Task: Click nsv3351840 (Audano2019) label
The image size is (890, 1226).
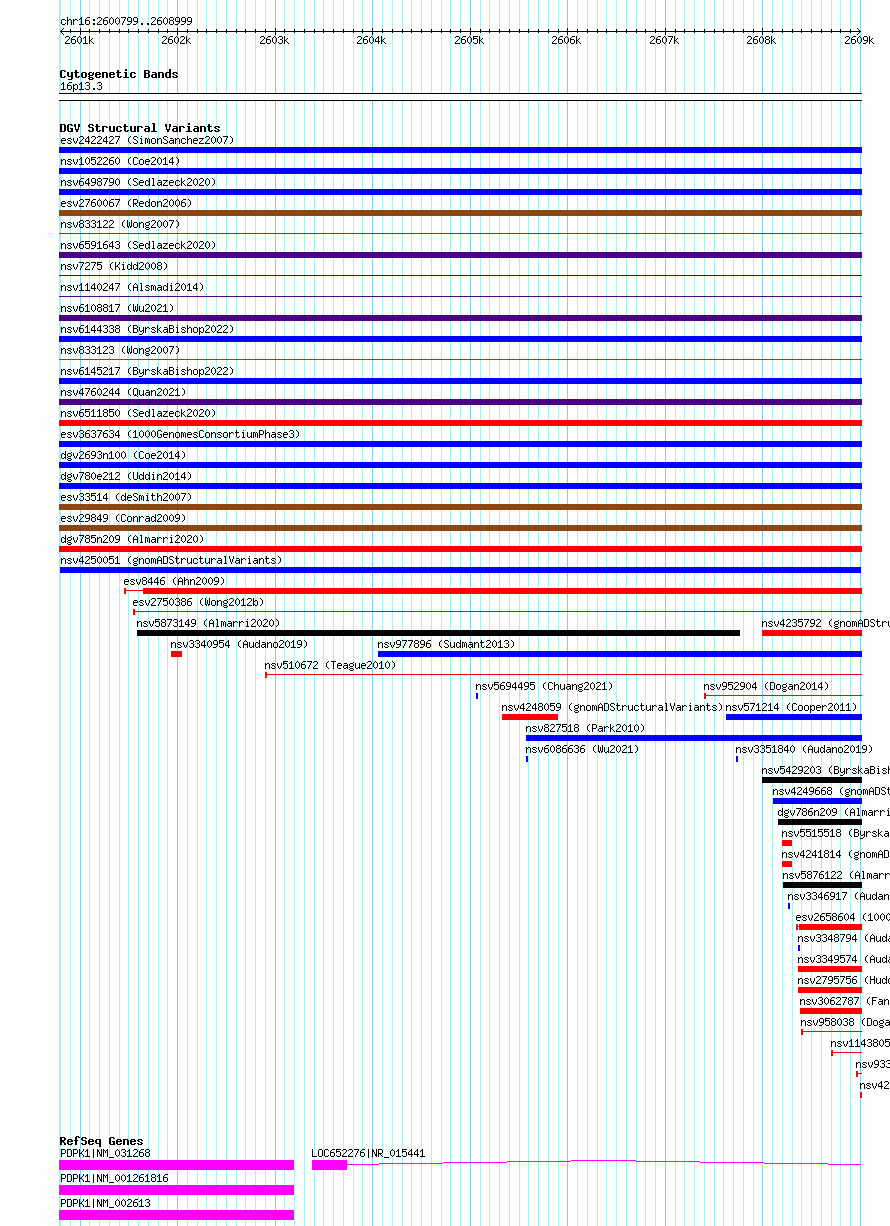Action: [805, 749]
